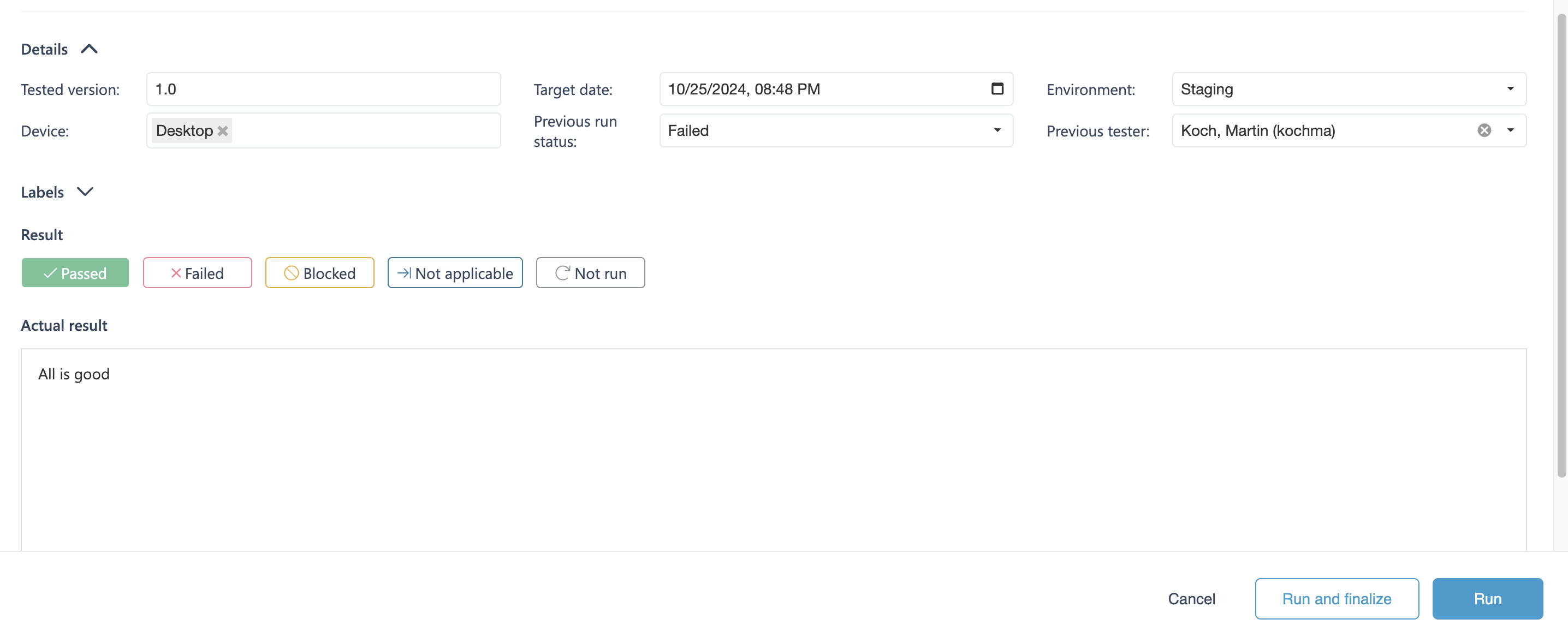Mark result as Failed
1568x643 pixels.
tap(197, 273)
